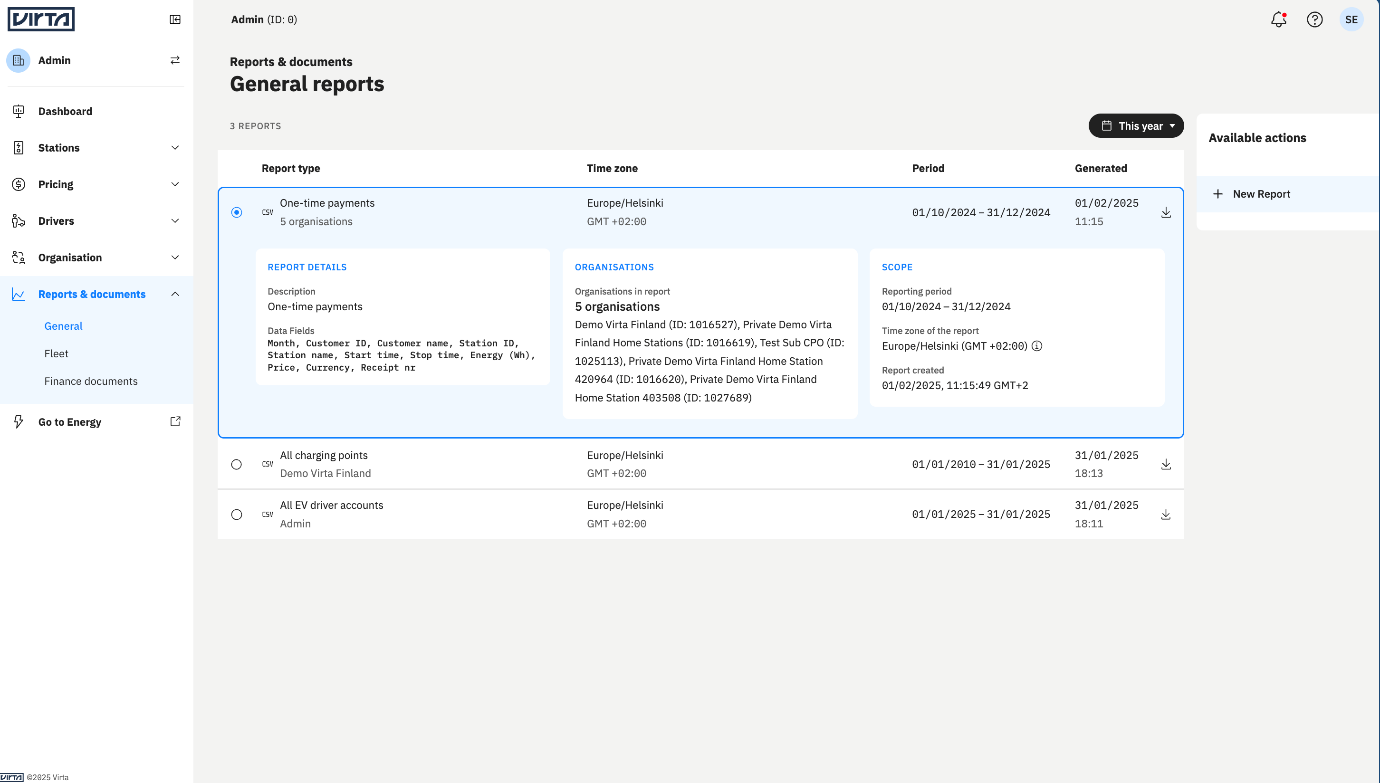1380x783 pixels.
Task: Click the Period column header
Action: tap(928, 168)
